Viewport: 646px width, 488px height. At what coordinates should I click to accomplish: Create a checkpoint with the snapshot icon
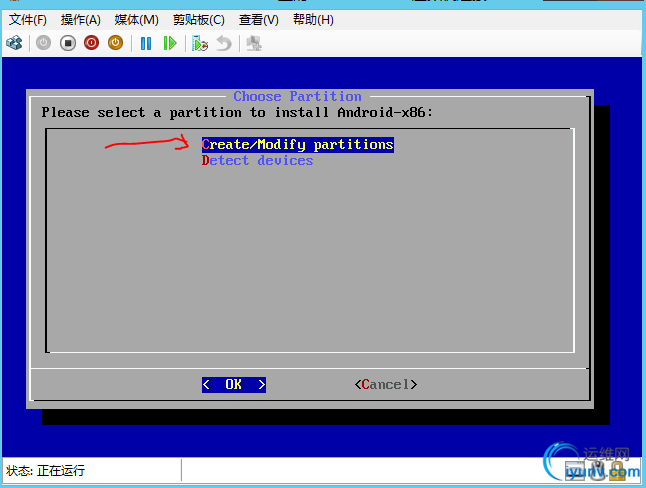(200, 43)
